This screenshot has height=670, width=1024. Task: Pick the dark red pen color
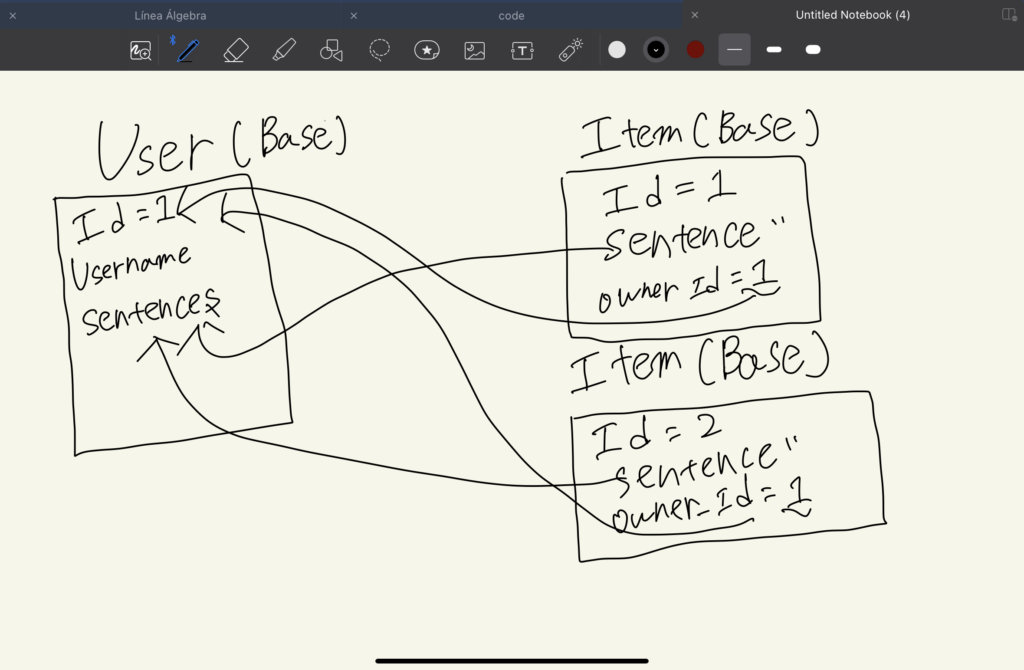pyautogui.click(x=696, y=49)
